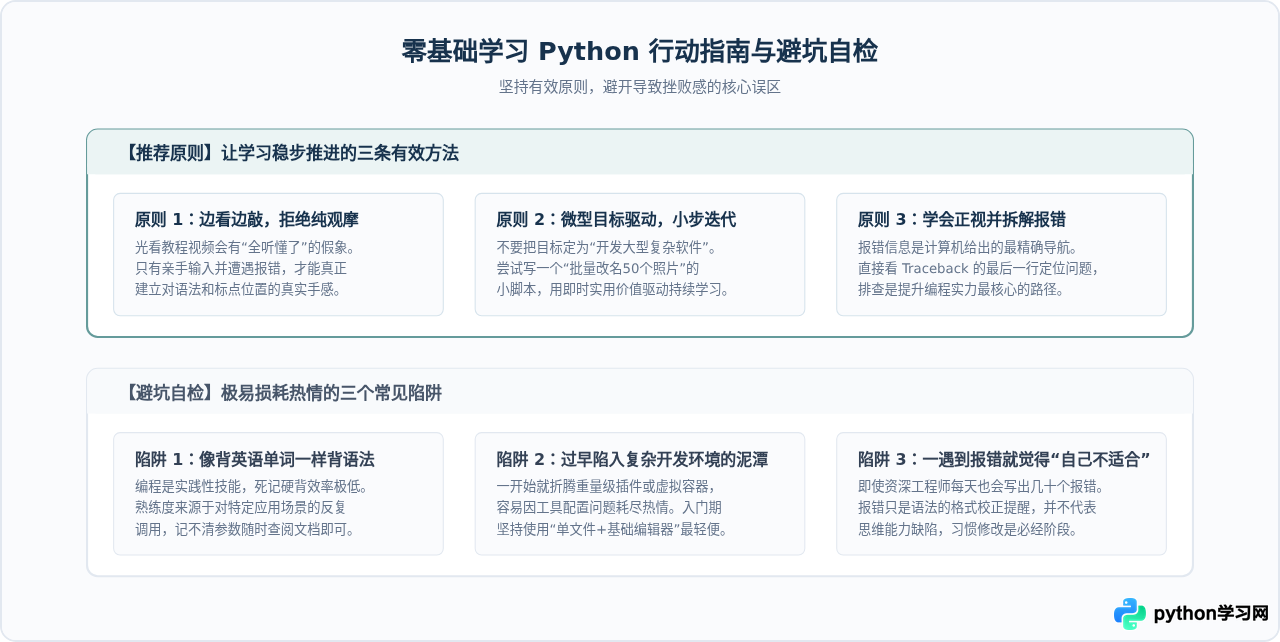Click the line 熟练度来源于对特定应用场景的反复
The width and height of the screenshot is (1280, 642).
pos(241,508)
